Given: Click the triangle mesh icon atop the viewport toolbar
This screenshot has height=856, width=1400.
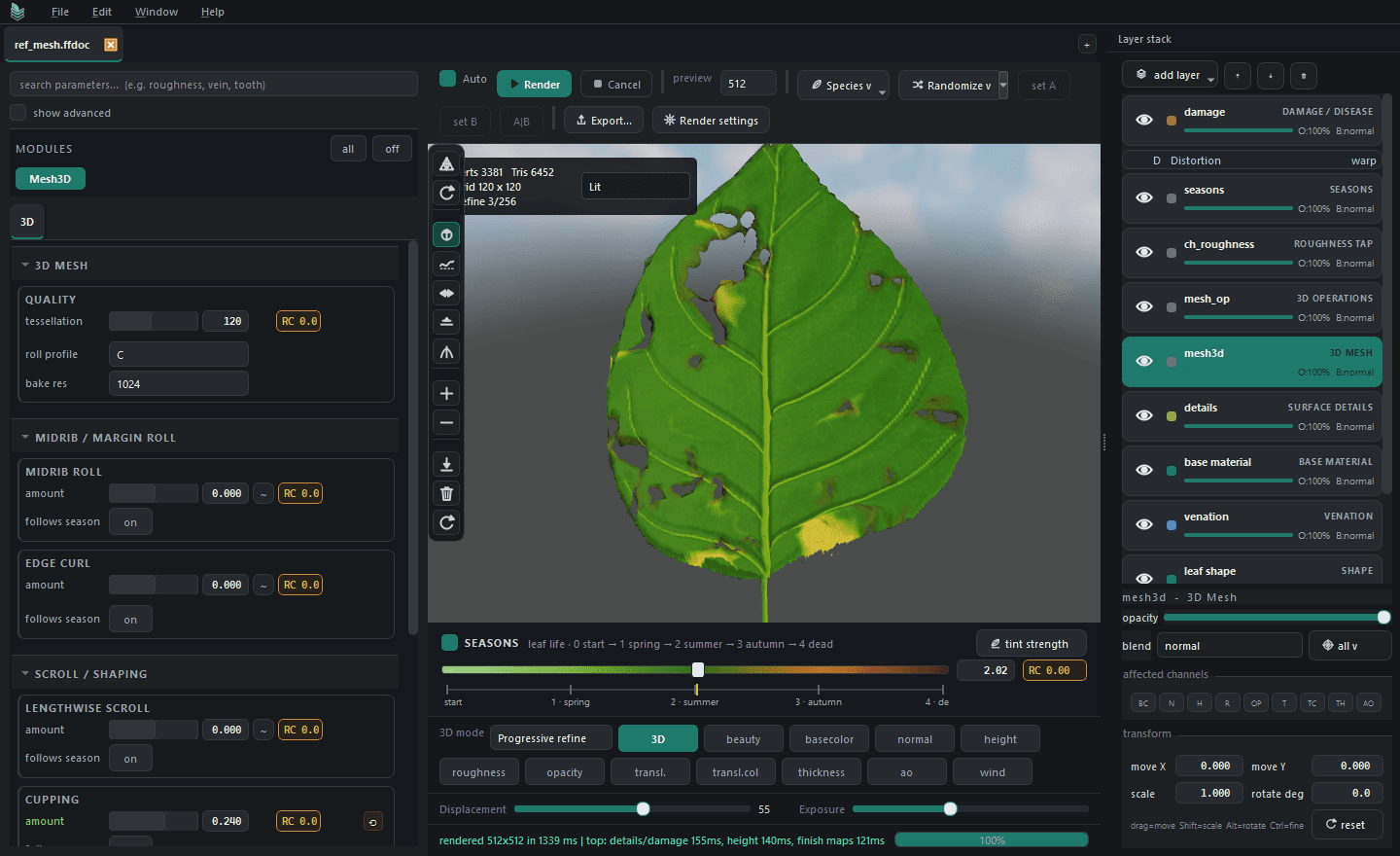Looking at the screenshot, I should click(x=446, y=163).
